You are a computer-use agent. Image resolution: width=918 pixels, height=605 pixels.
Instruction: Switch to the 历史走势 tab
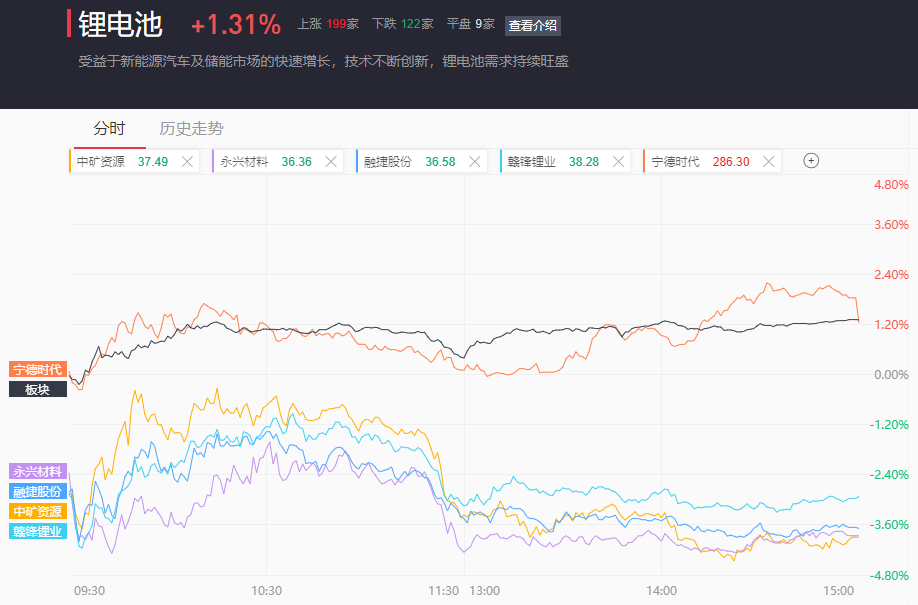191,129
